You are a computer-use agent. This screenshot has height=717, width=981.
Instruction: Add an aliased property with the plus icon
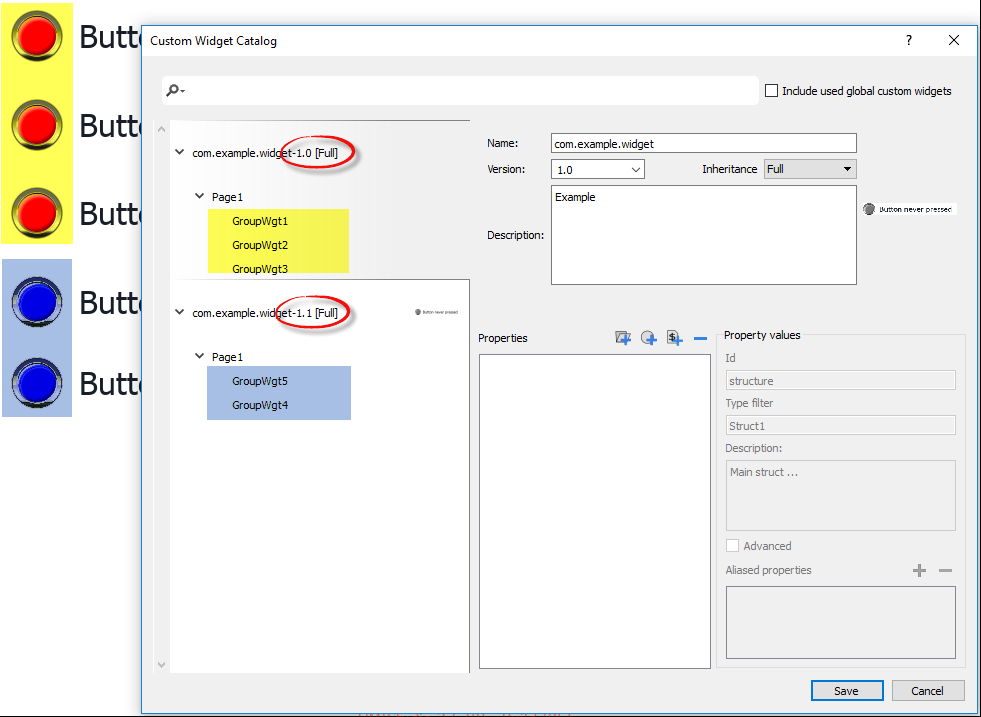[x=919, y=570]
